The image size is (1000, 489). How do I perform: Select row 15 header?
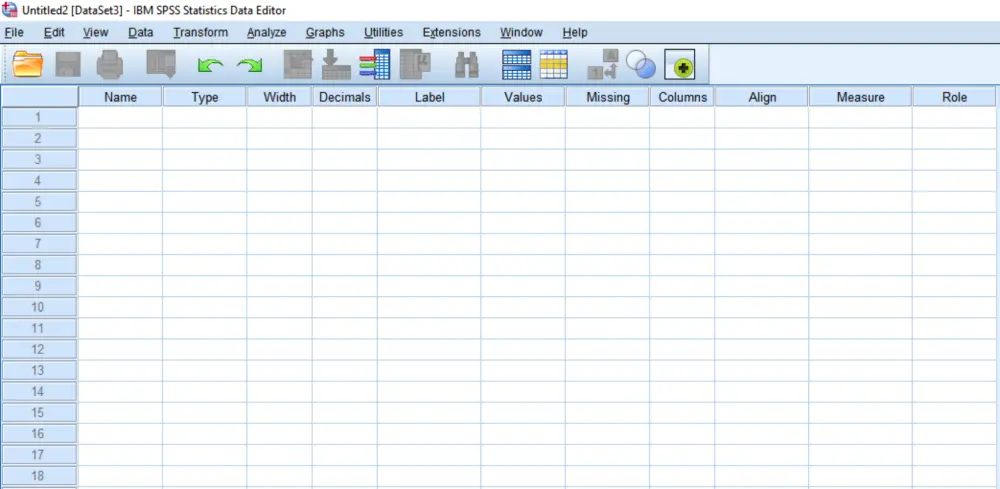[x=39, y=412]
